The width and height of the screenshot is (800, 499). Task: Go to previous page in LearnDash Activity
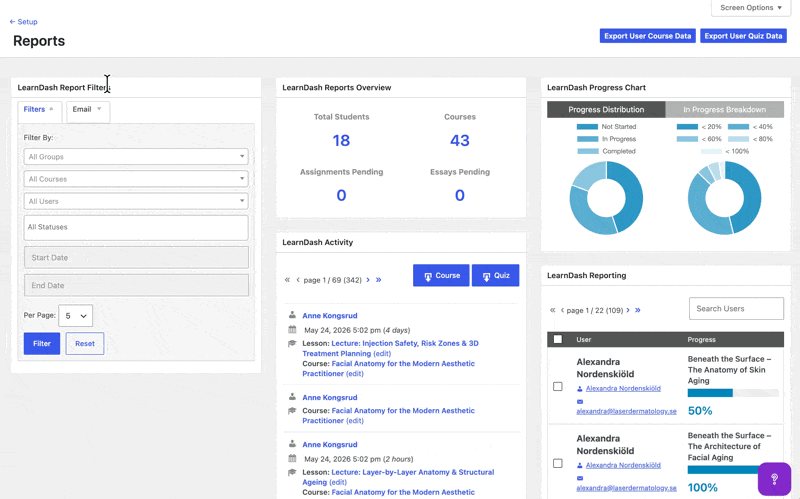298,280
